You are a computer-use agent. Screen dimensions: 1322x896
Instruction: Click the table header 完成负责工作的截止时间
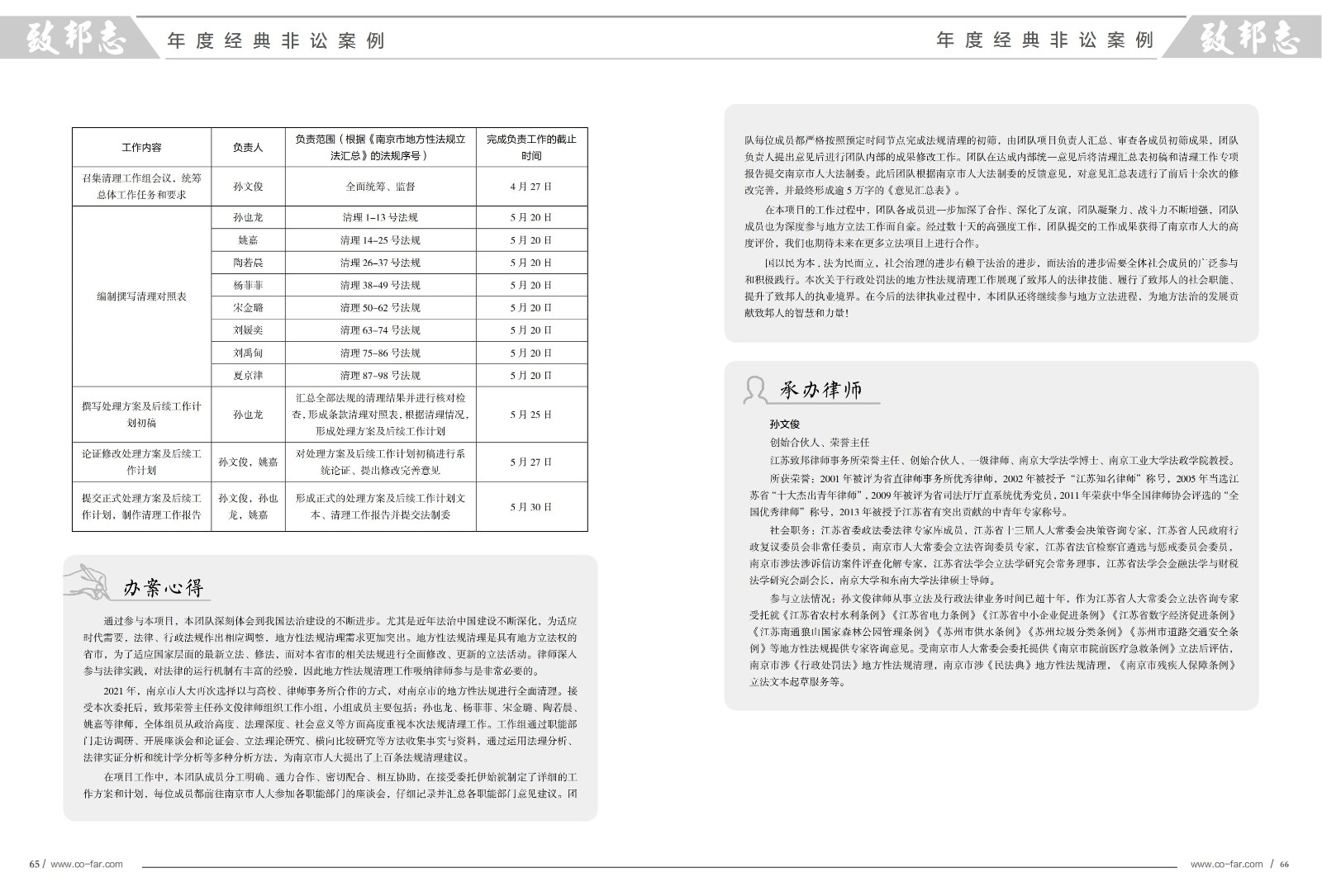531,147
